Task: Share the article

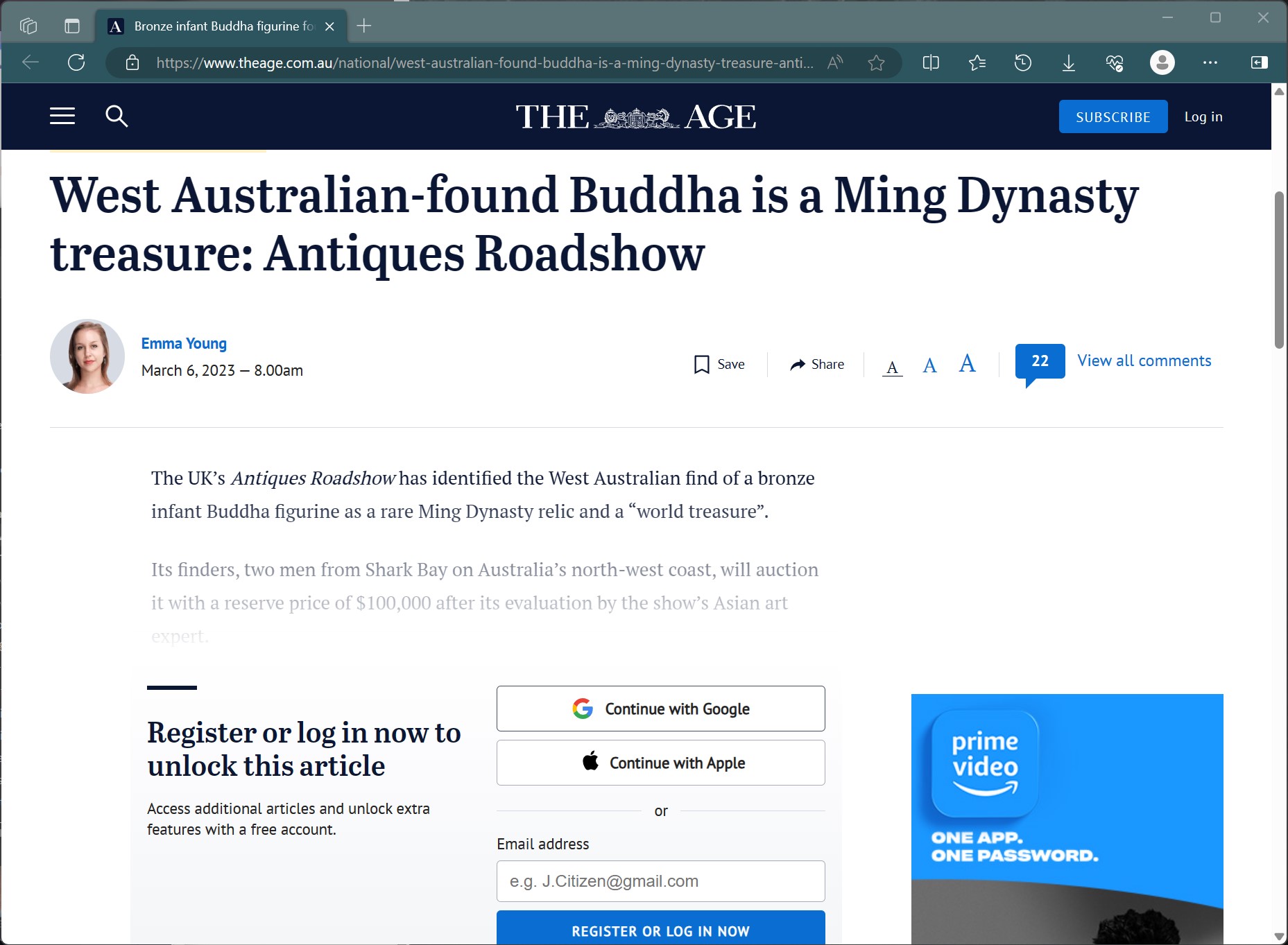Action: (x=817, y=364)
